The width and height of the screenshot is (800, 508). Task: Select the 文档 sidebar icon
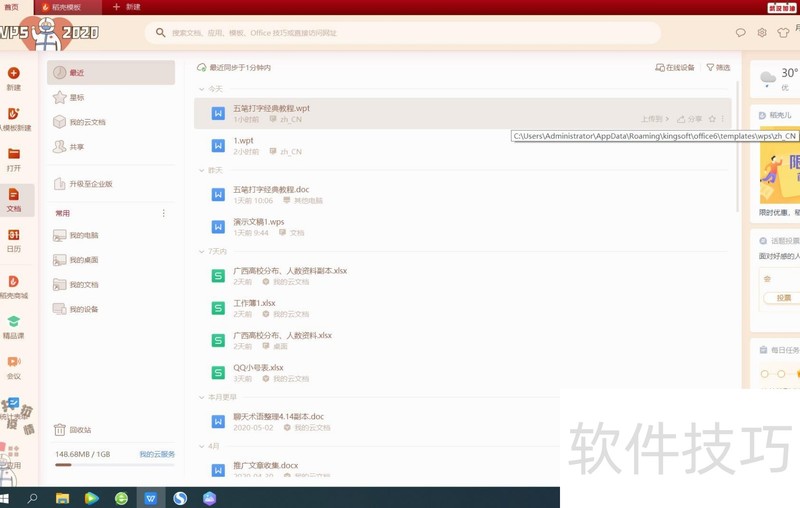14,194
